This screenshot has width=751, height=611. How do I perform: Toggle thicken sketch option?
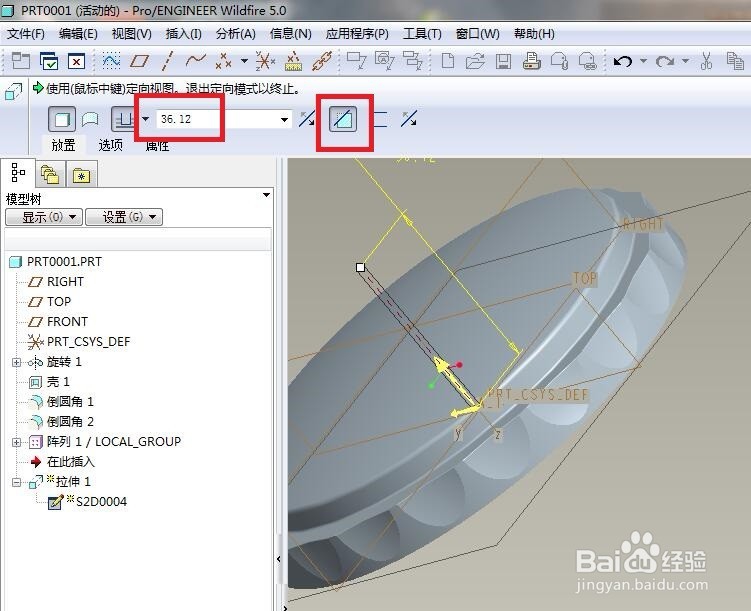[x=379, y=119]
